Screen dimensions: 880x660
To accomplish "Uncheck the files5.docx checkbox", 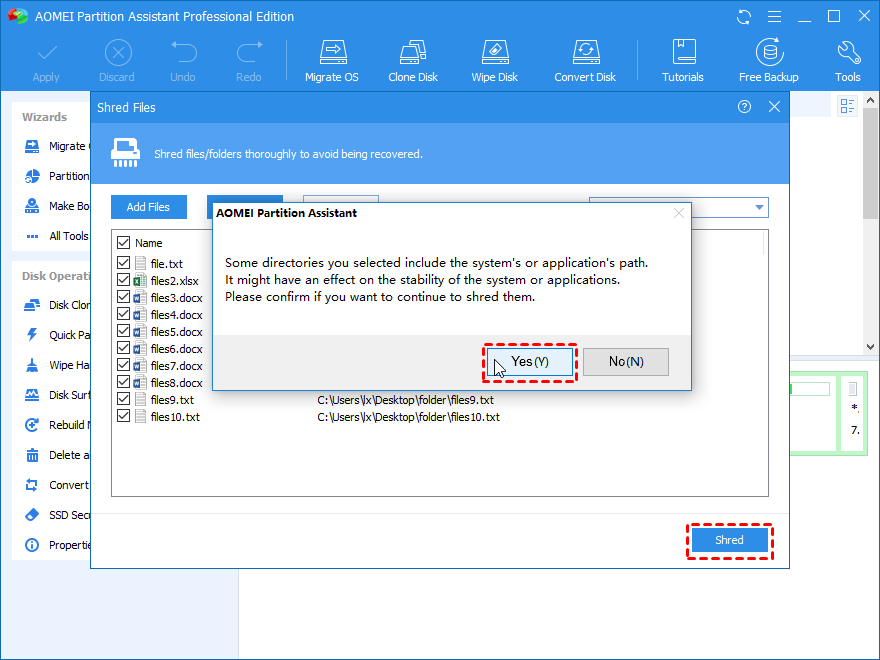I will pos(123,331).
